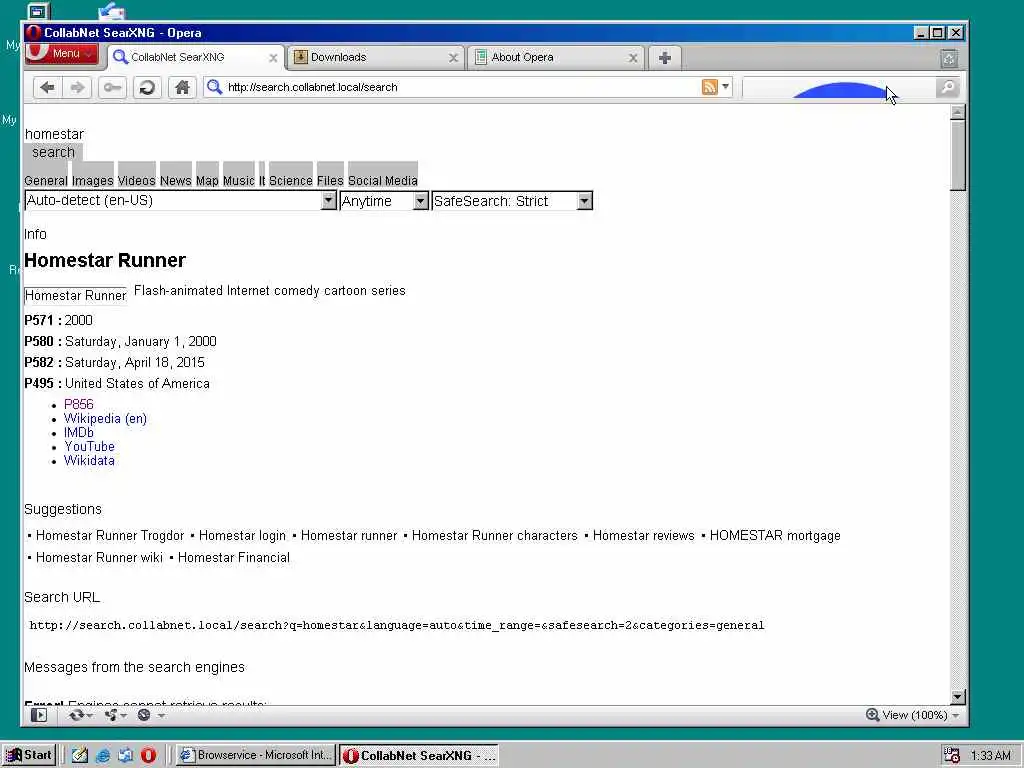Choose suggestion HOMESTAR mortgage
The width and height of the screenshot is (1024, 768).
point(775,536)
